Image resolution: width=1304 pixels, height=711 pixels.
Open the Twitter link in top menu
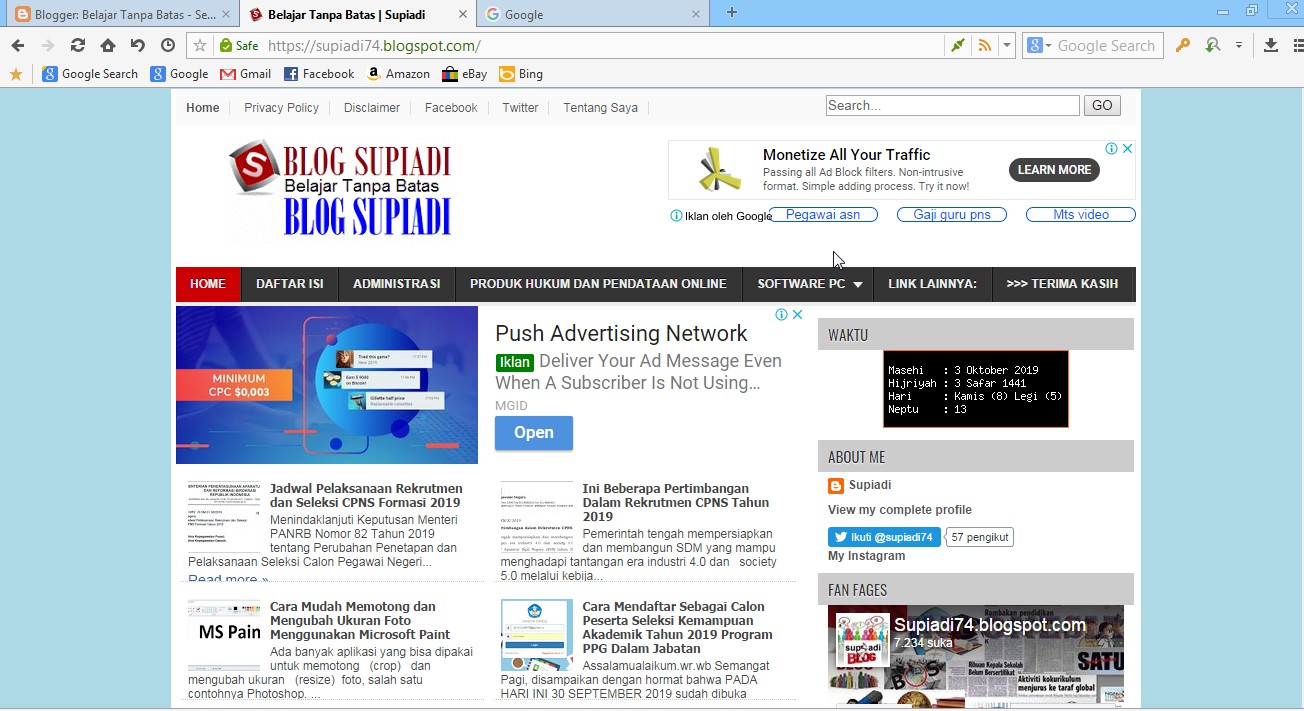coord(520,107)
